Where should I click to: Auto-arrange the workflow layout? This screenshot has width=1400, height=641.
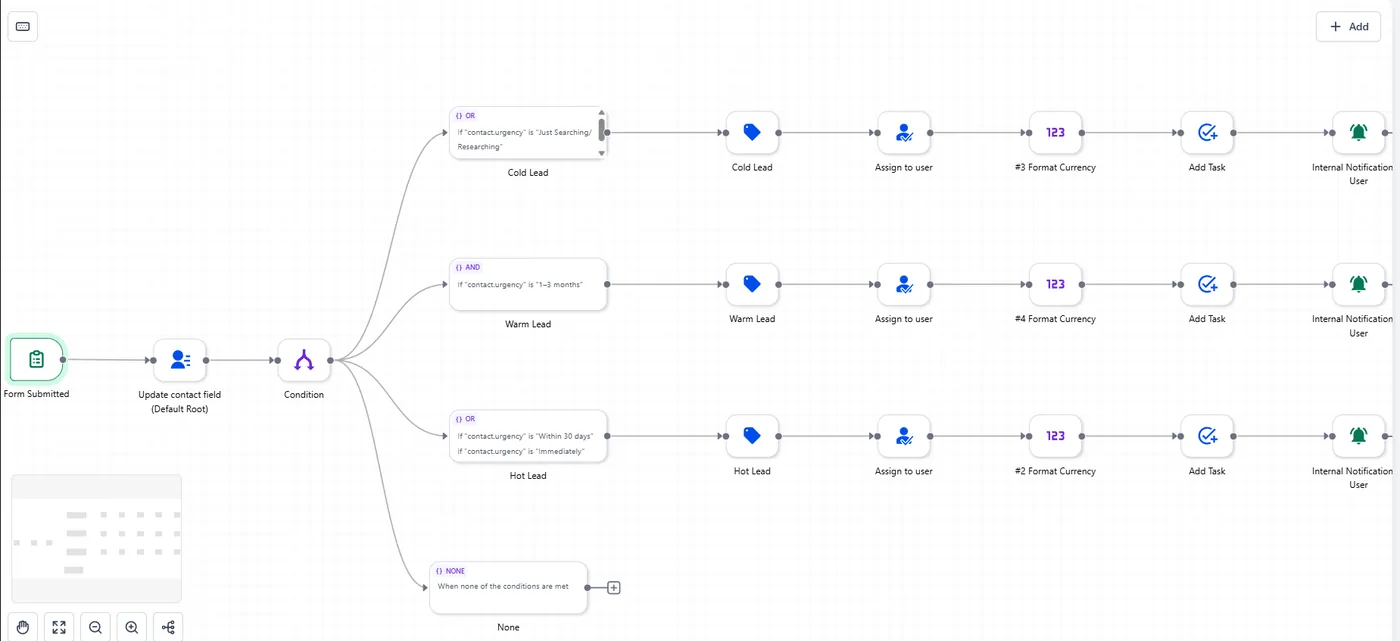(x=167, y=627)
